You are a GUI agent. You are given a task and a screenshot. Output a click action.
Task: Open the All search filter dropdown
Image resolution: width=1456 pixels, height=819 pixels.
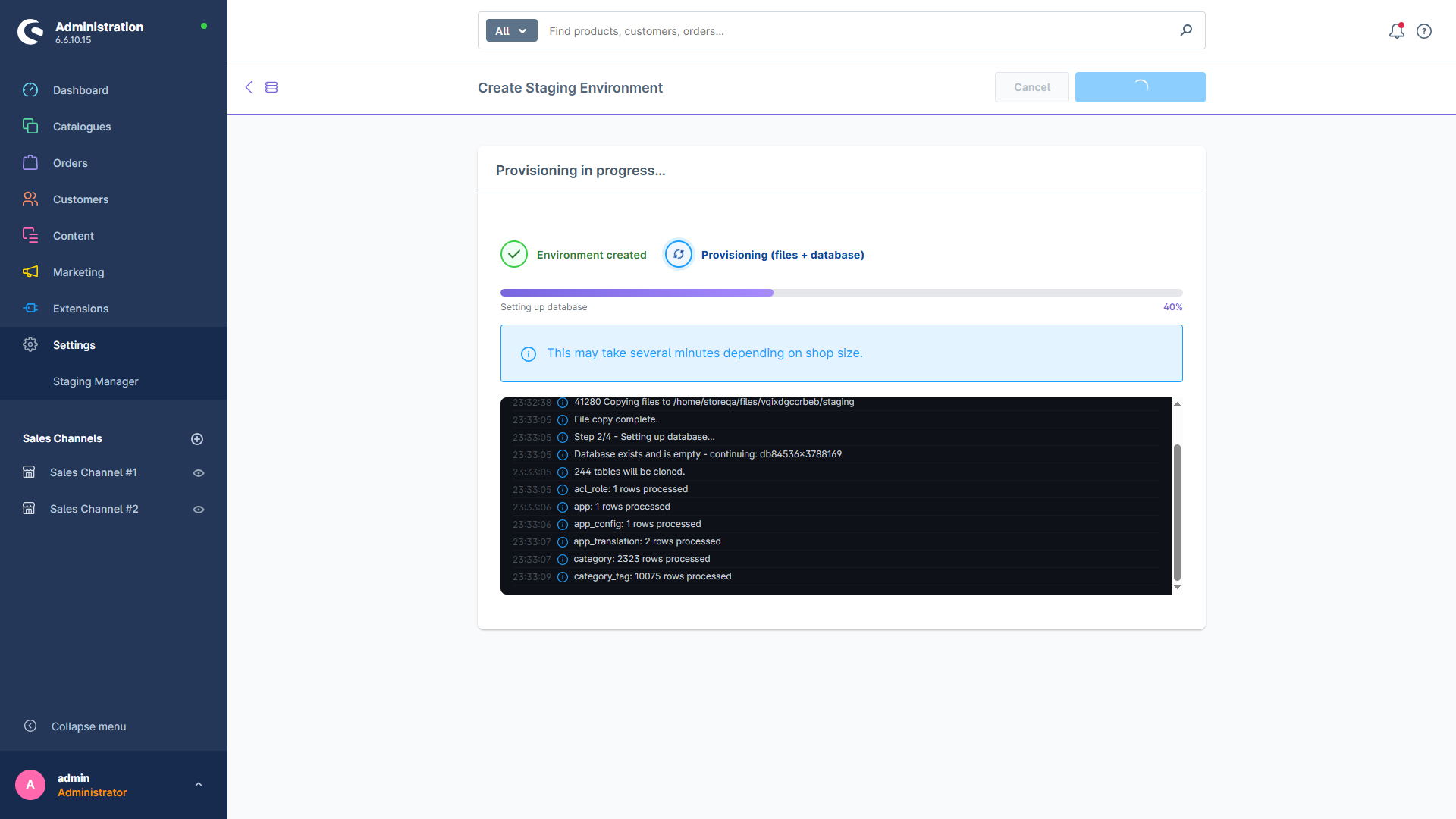(512, 31)
